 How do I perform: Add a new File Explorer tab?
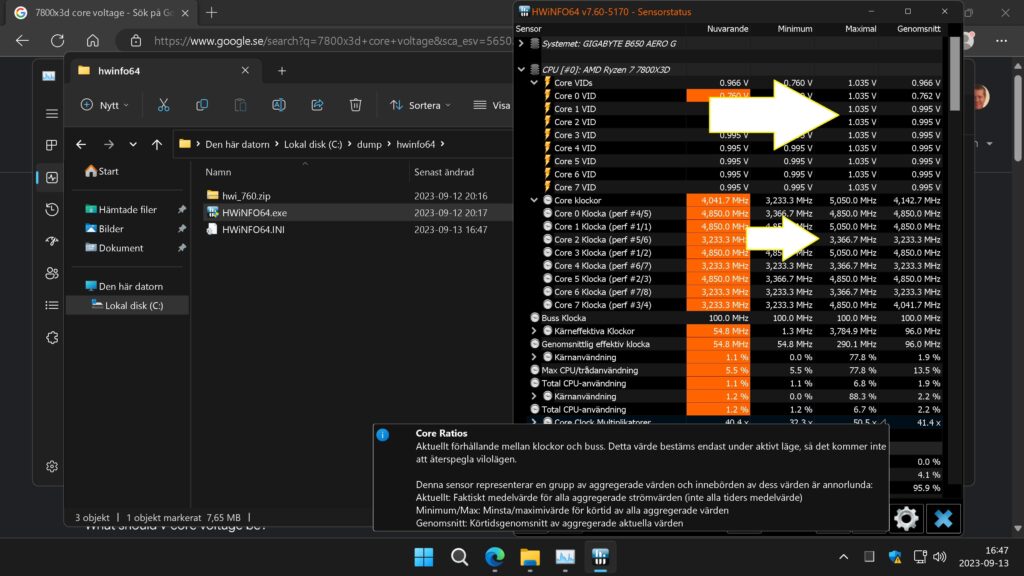(281, 71)
